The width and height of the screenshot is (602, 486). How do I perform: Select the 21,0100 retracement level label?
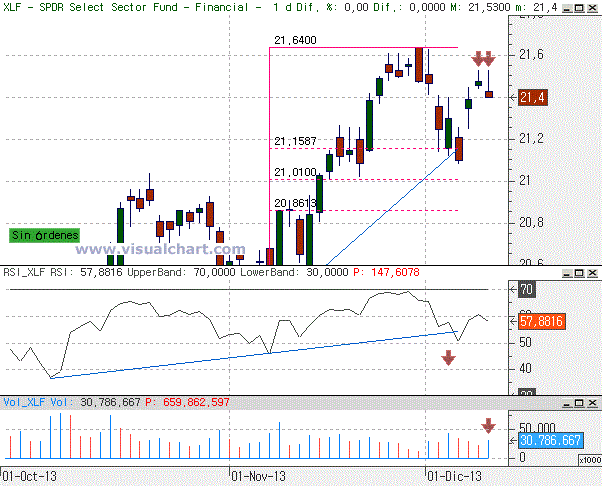[x=295, y=172]
